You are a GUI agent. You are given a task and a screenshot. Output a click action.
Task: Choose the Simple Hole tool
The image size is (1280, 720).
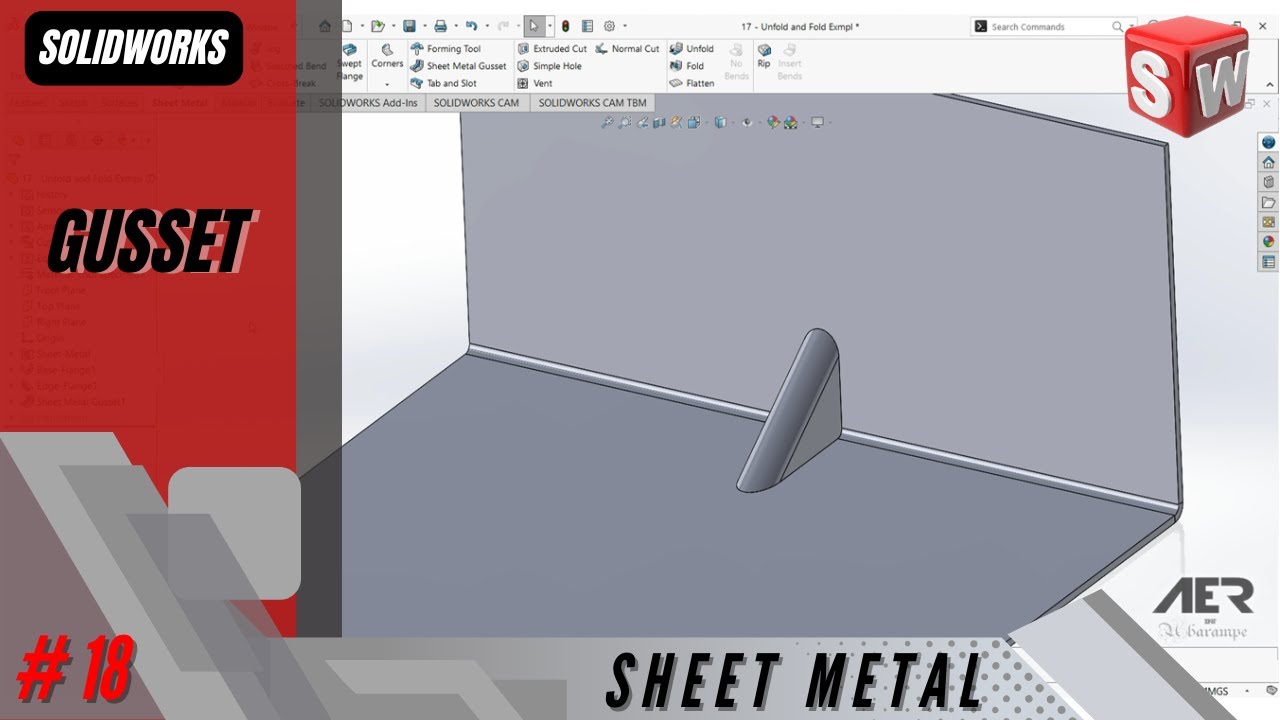pos(549,66)
